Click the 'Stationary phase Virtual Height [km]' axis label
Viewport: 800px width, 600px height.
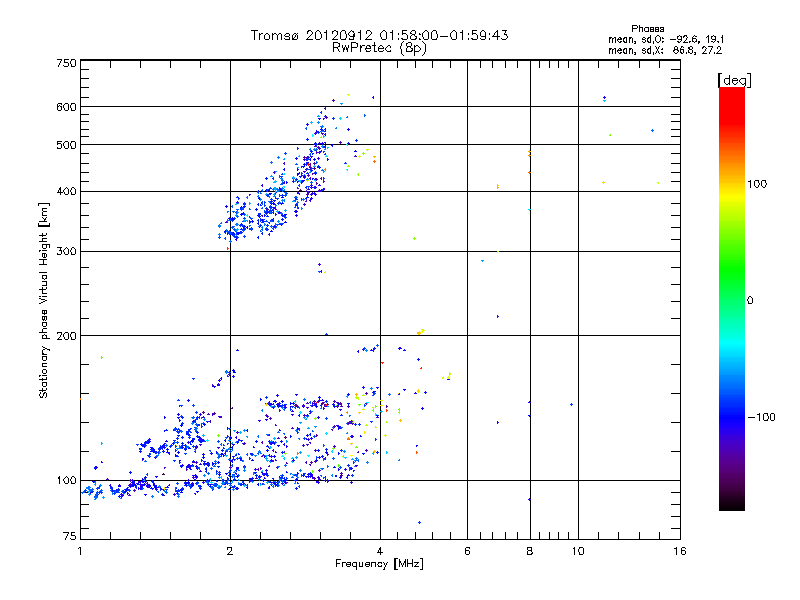pyautogui.click(x=44, y=301)
